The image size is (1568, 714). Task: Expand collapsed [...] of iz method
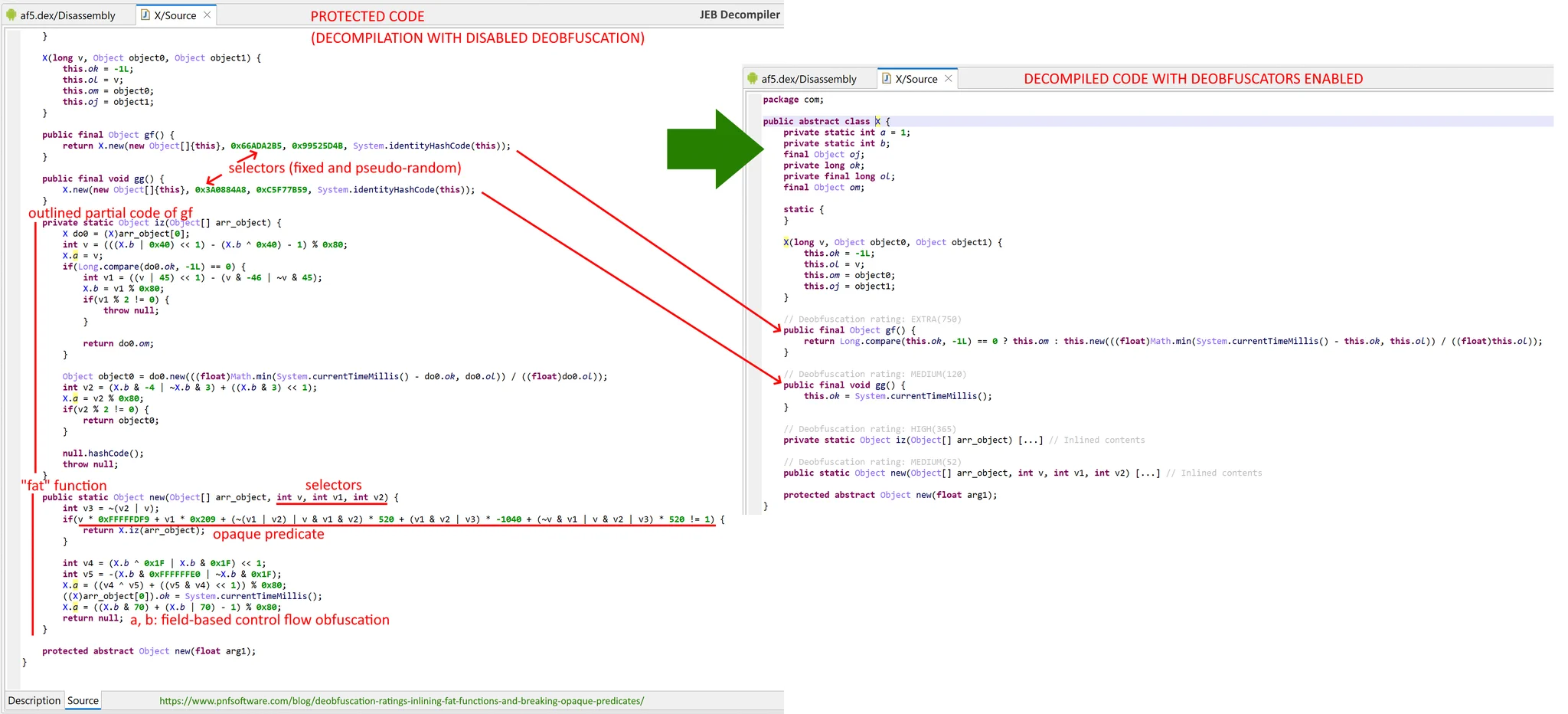1030,441
